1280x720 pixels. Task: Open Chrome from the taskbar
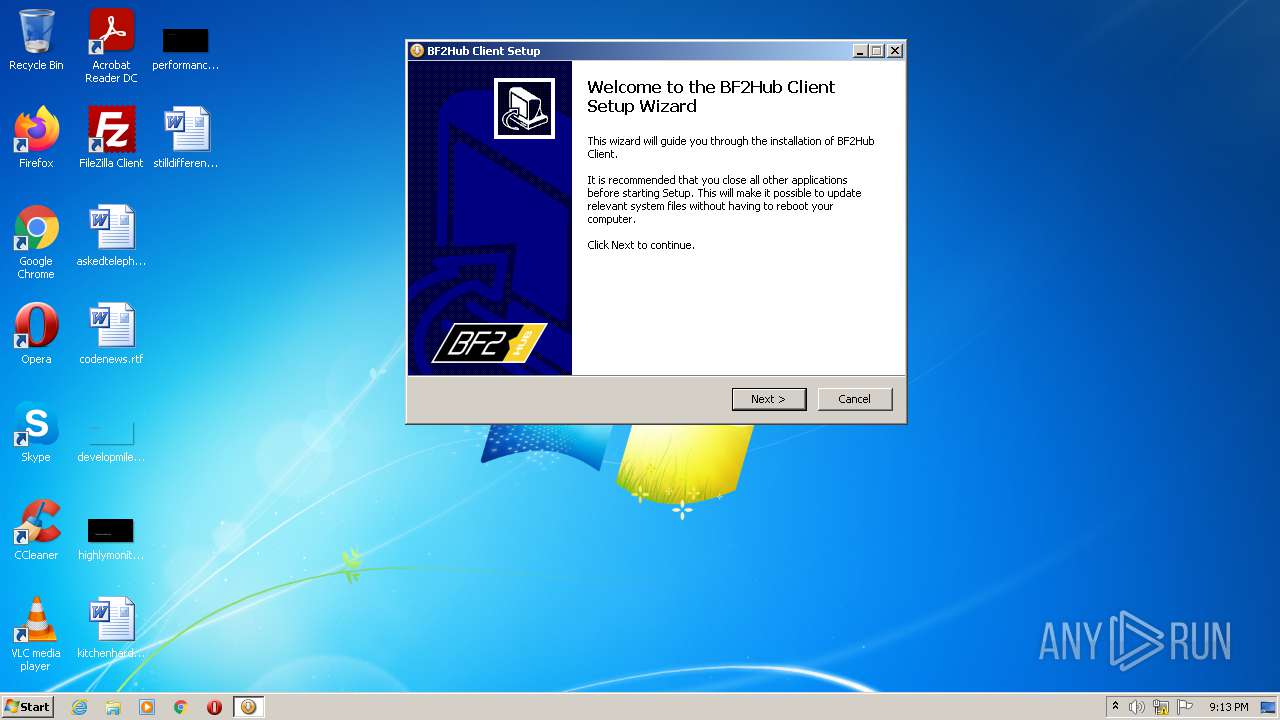(x=181, y=707)
